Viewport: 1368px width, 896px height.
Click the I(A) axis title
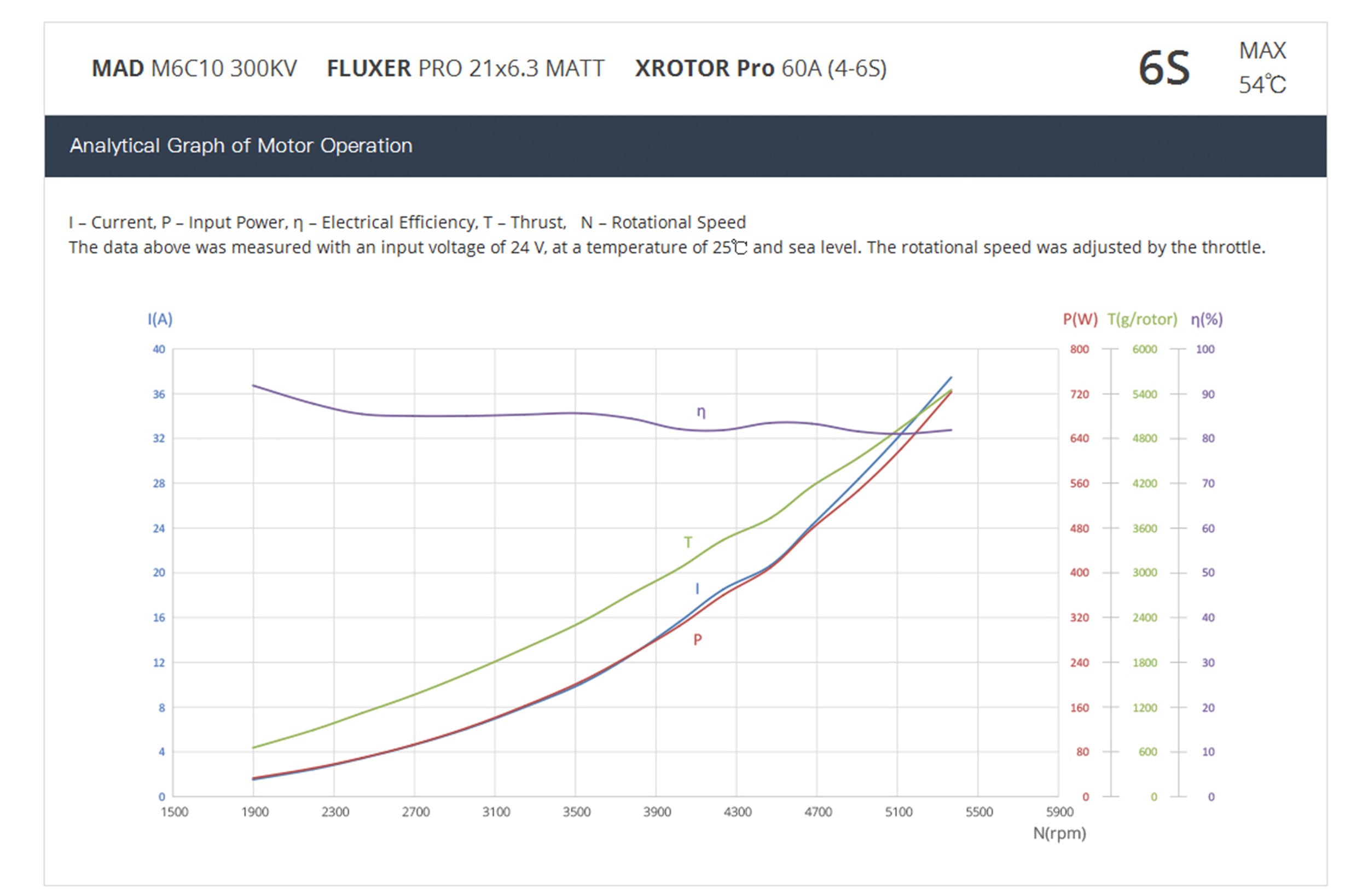click(160, 319)
